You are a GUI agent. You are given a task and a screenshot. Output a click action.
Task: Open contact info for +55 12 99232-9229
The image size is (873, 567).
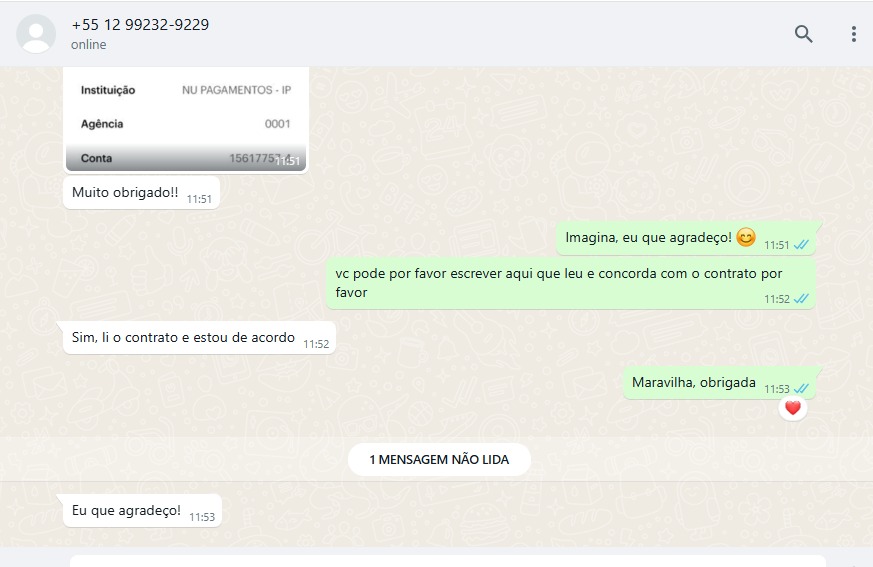click(x=140, y=25)
